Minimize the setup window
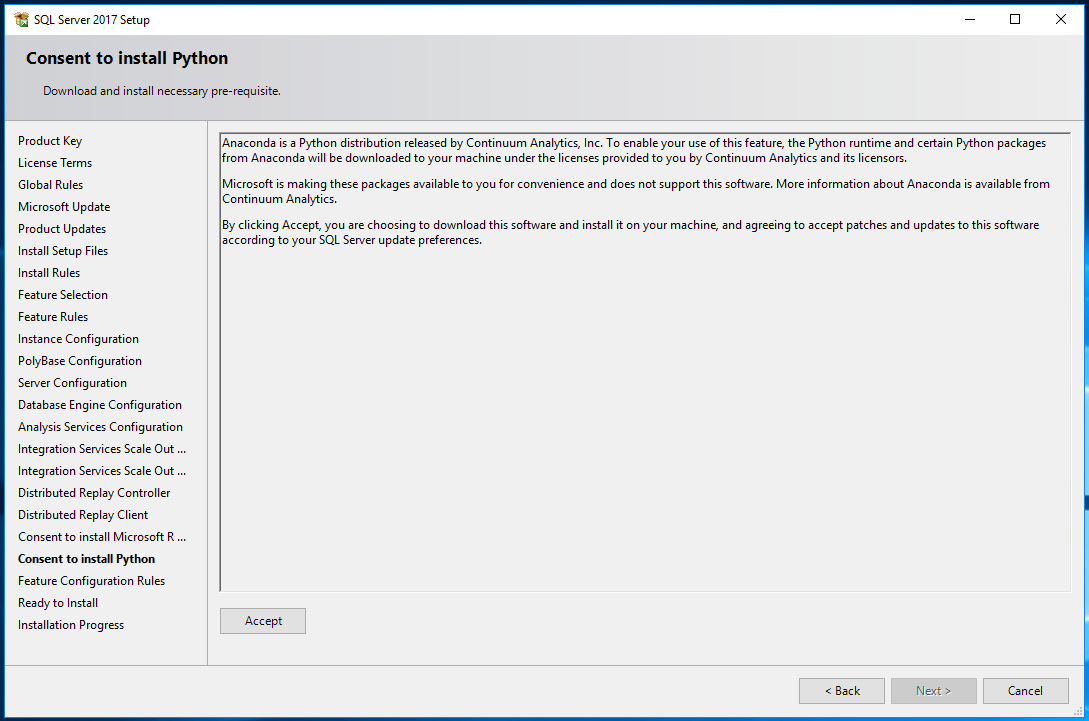 pyautogui.click(x=969, y=19)
